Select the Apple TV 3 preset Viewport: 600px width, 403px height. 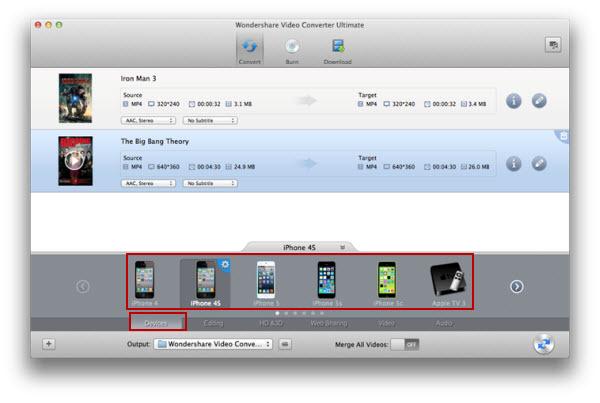pyautogui.click(x=448, y=284)
